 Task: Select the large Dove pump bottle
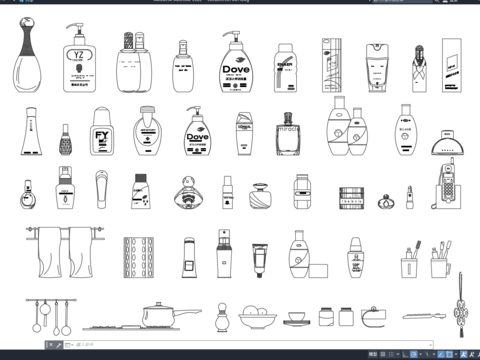[236, 62]
